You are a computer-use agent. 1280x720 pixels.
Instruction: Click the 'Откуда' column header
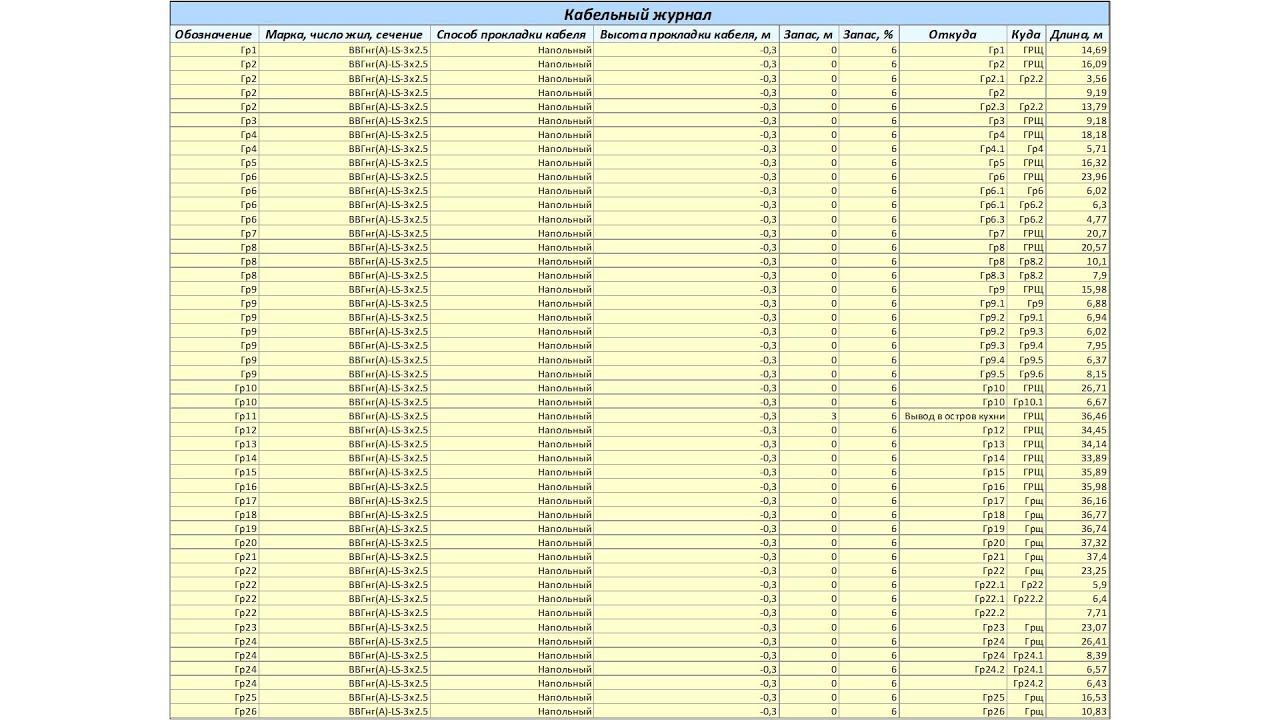[x=953, y=35]
